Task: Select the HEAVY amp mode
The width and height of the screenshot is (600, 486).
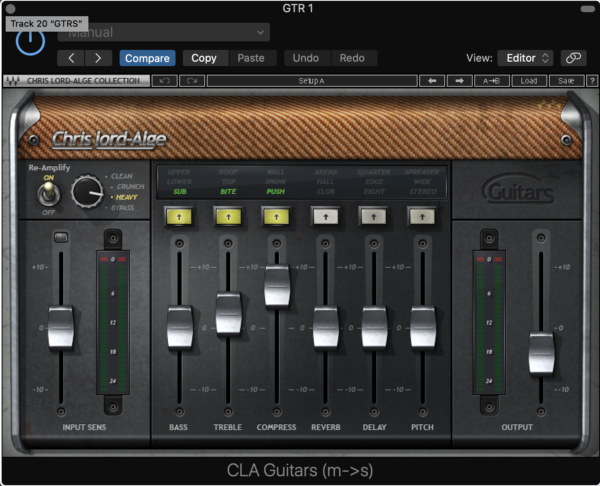Action: pos(126,197)
